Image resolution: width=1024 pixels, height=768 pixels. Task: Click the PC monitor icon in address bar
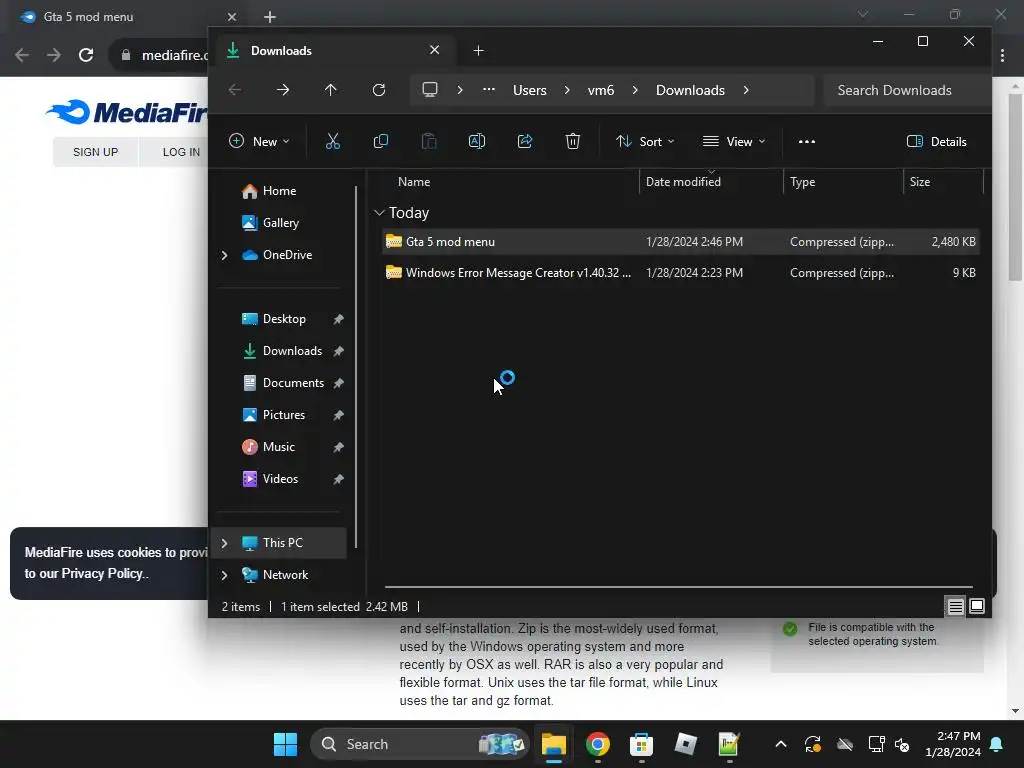pyautogui.click(x=430, y=89)
